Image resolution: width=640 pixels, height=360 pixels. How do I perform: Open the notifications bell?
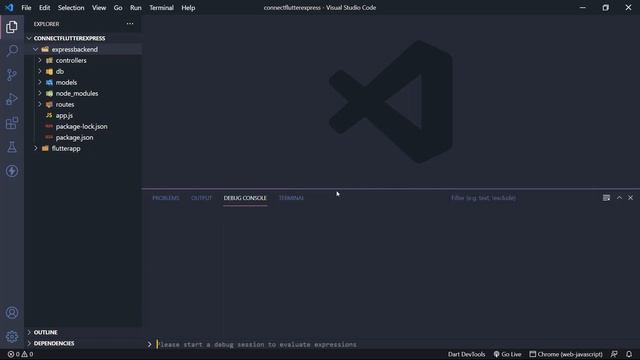pyautogui.click(x=629, y=354)
